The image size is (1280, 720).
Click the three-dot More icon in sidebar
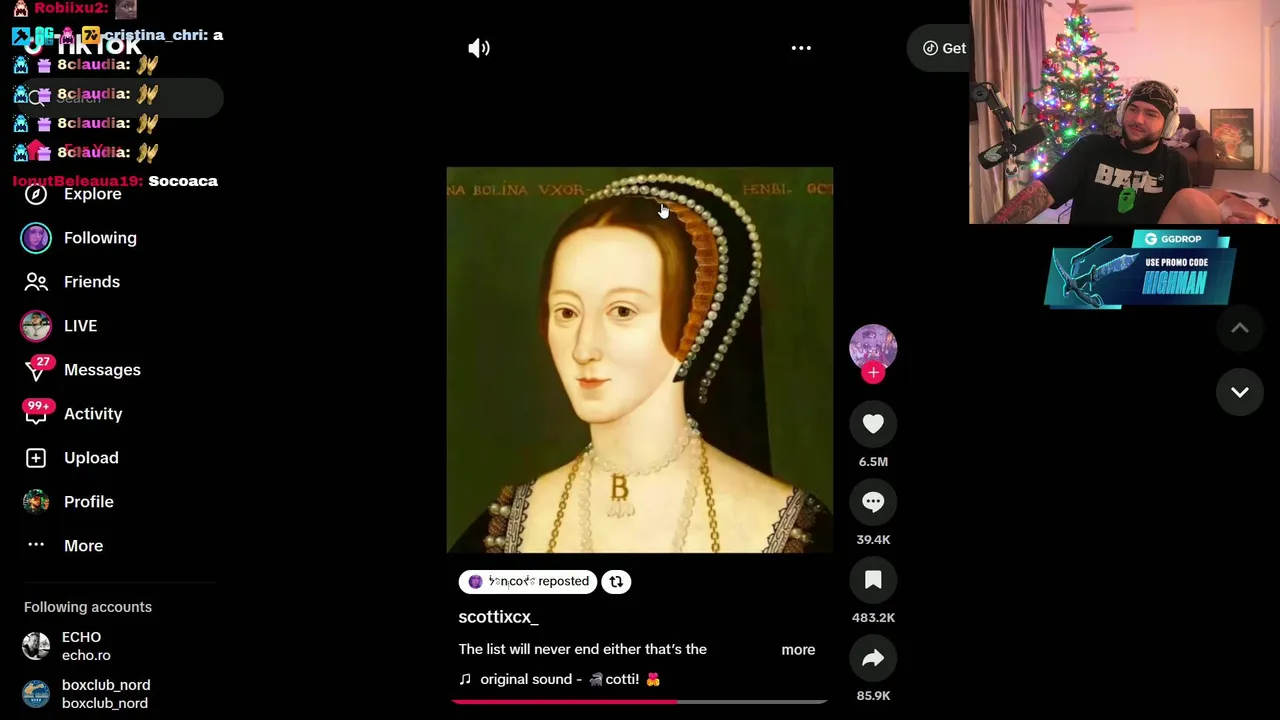36,545
